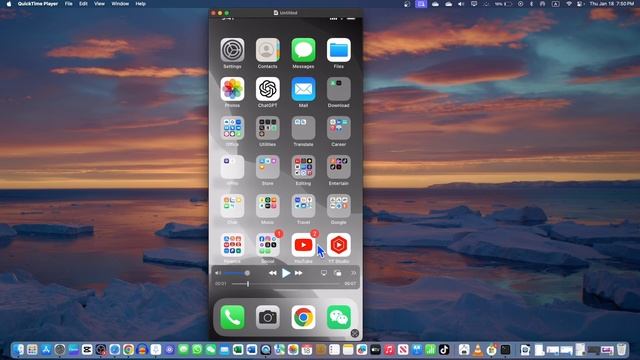The image size is (640, 360).
Task: Open the View menu
Action: coord(99,4)
